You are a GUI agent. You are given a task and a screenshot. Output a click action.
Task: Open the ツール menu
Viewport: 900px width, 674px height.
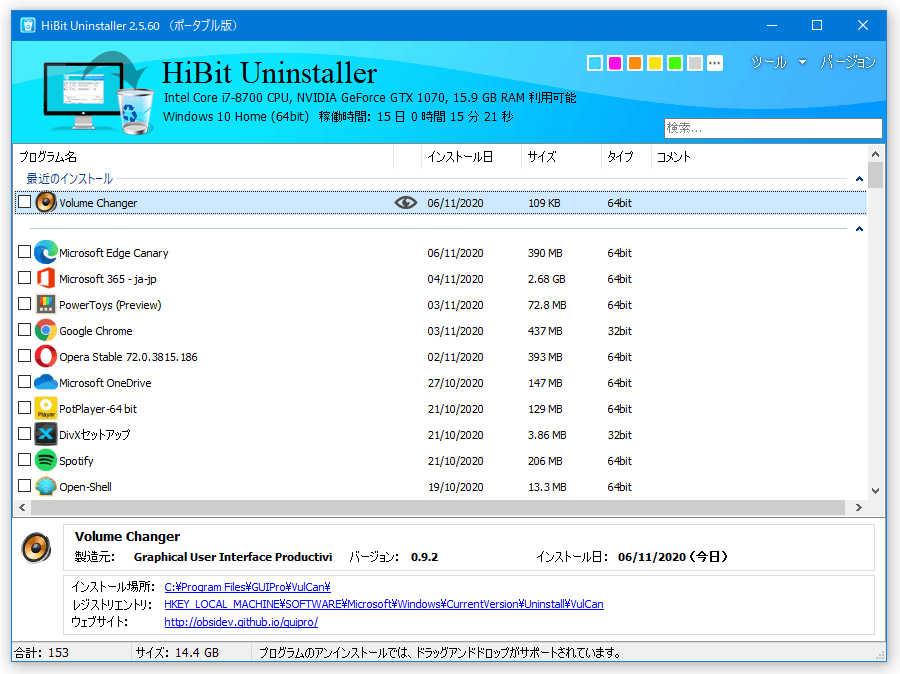click(769, 62)
